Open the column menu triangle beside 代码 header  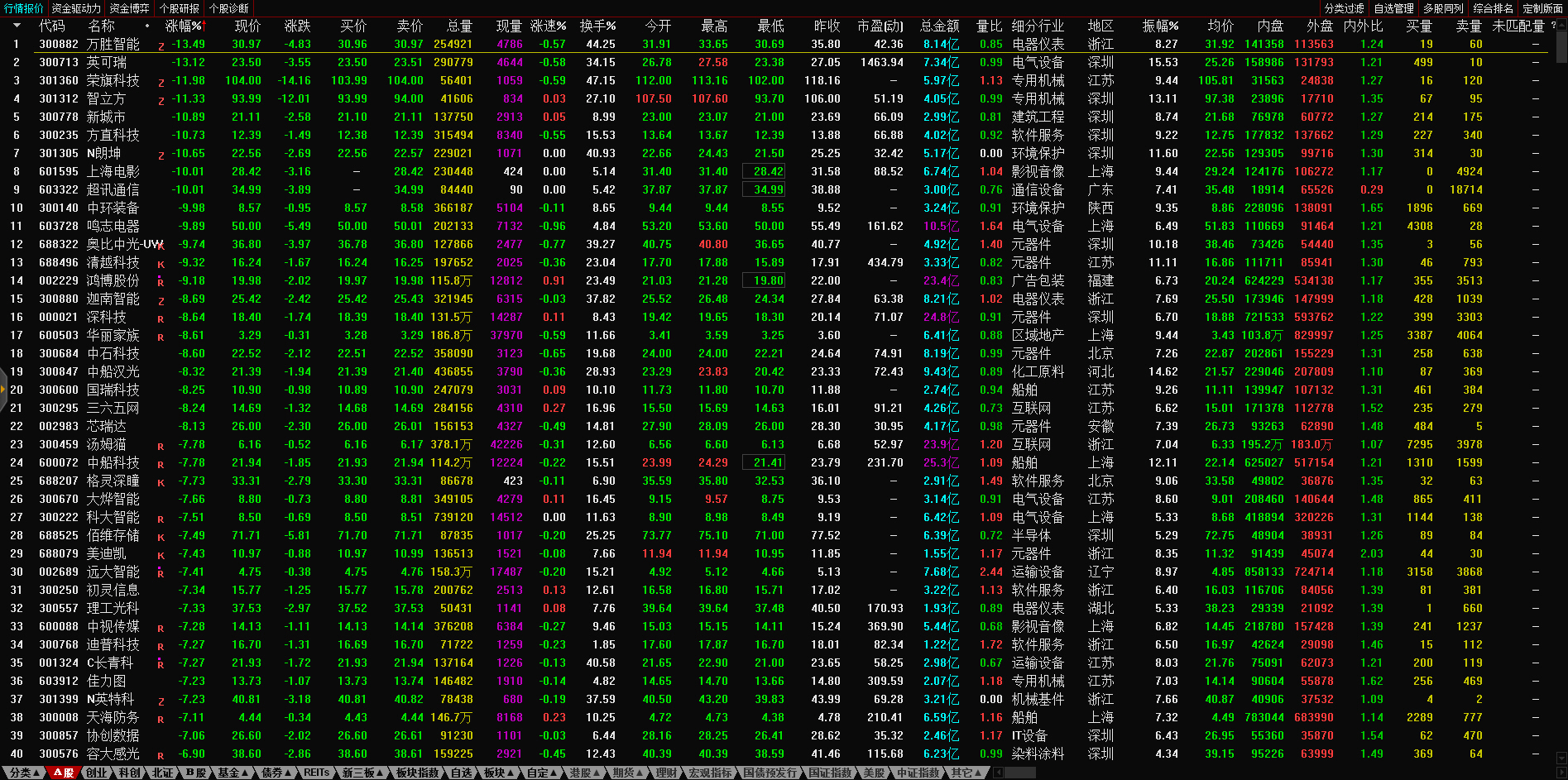[17, 26]
